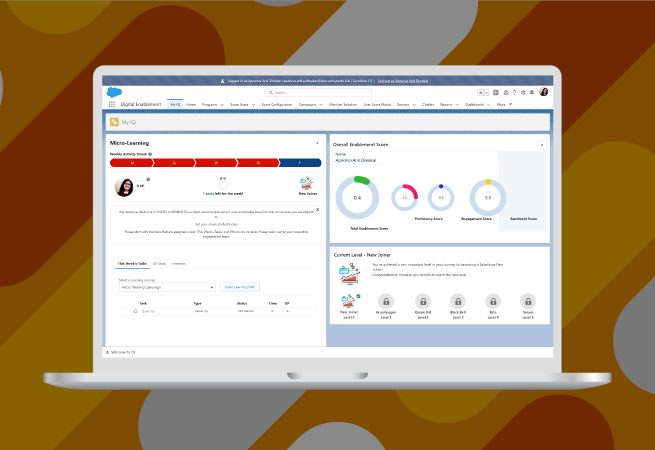The height and width of the screenshot is (450, 655).
Task: Click the Salesforce cloud logo
Action: tap(112, 92)
